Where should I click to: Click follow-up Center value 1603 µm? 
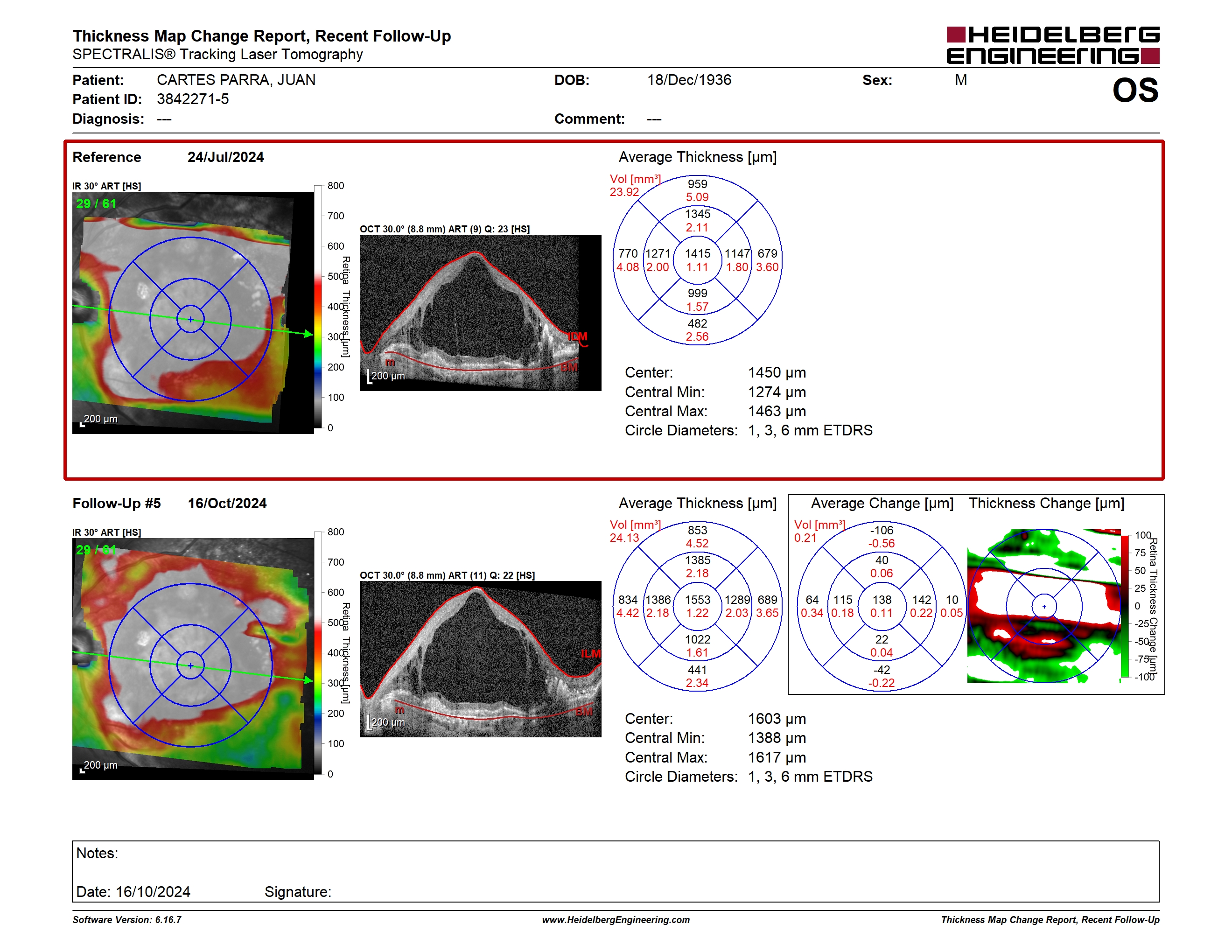coord(777,719)
